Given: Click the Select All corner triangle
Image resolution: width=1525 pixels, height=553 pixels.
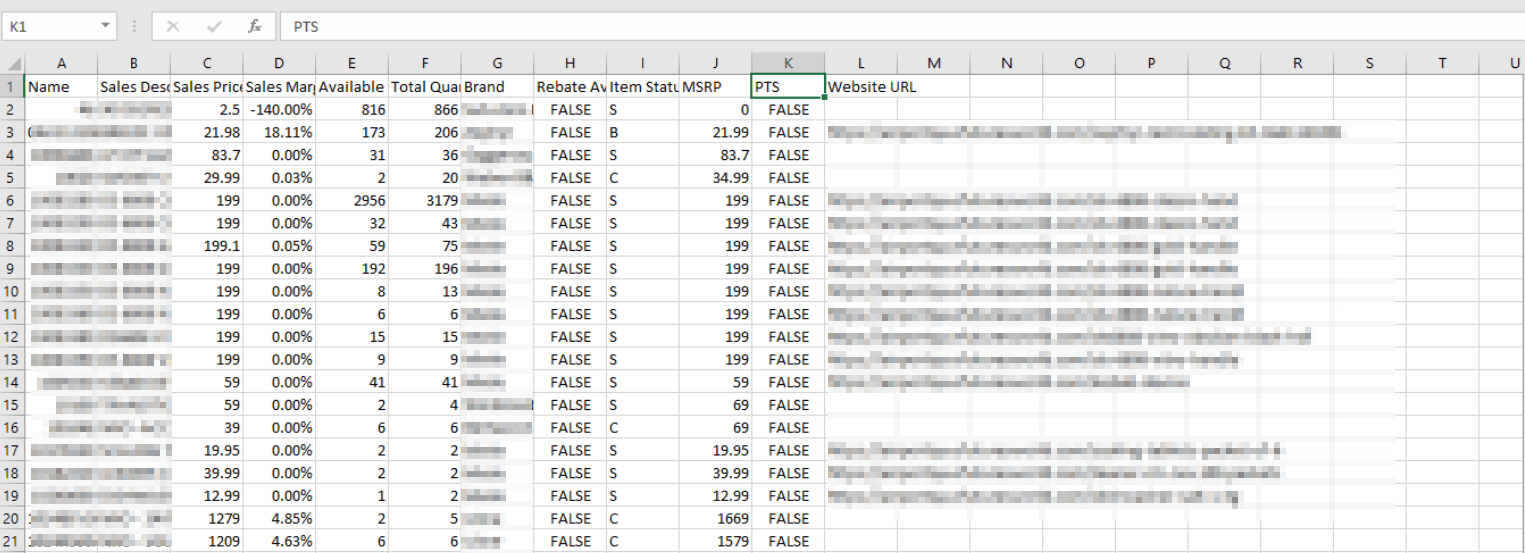Looking at the screenshot, I should pos(13,64).
